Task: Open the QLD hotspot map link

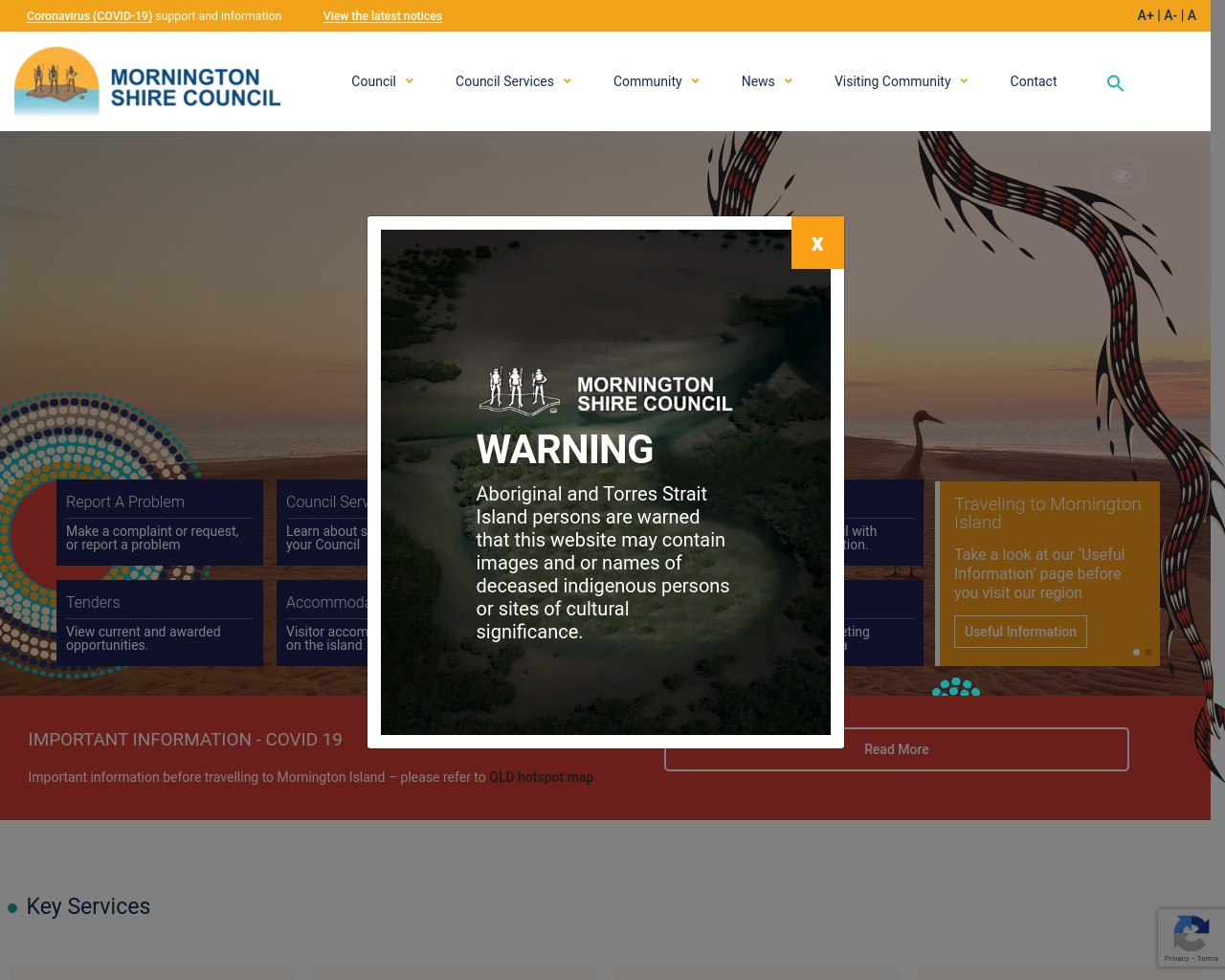Action: [x=541, y=777]
